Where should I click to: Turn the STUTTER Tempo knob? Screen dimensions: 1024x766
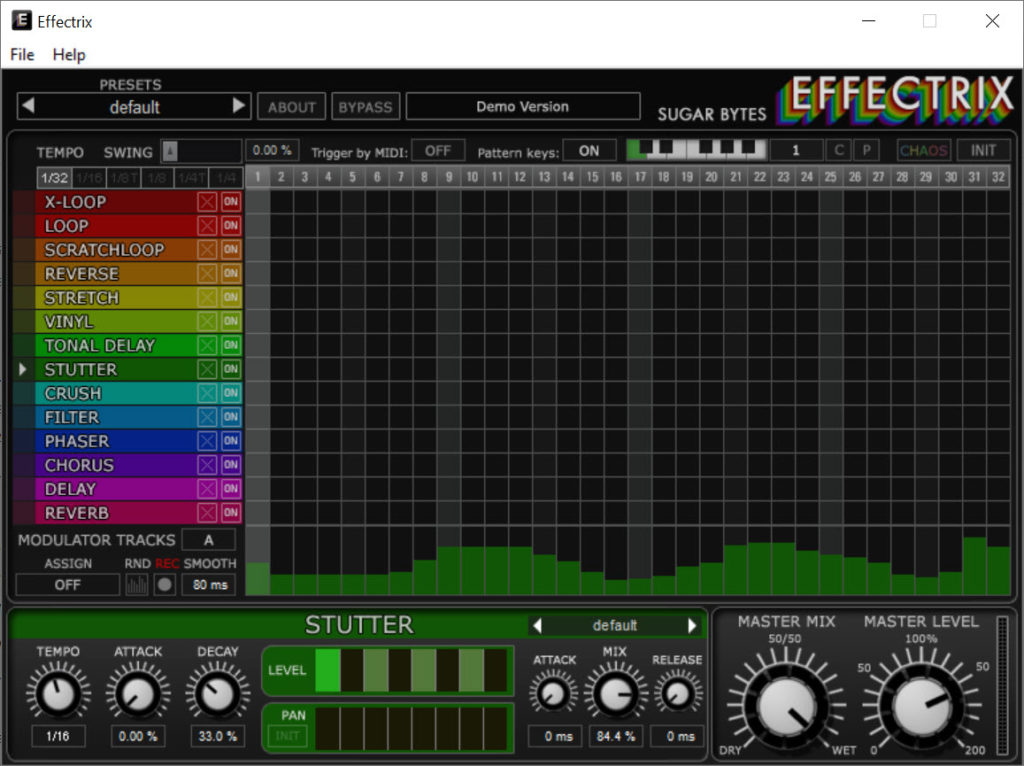(57, 693)
